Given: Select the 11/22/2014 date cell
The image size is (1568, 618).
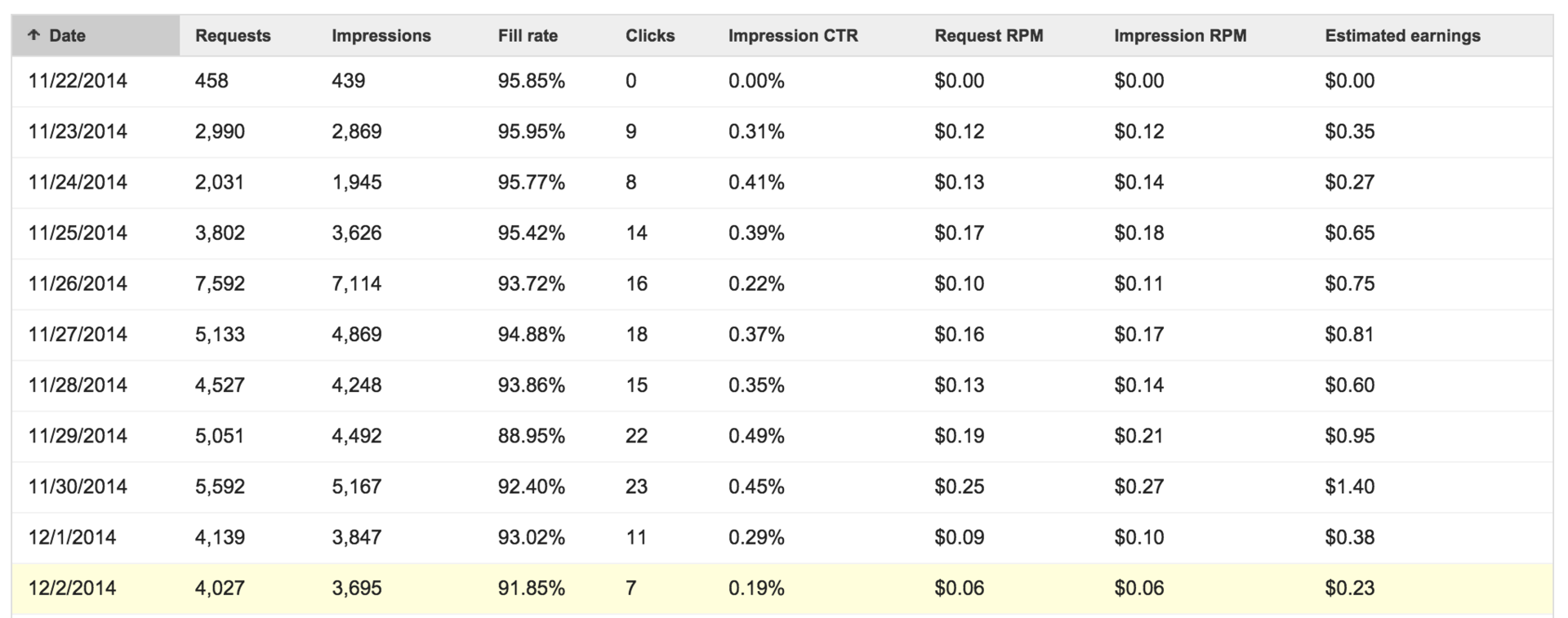Looking at the screenshot, I should 78,81.
